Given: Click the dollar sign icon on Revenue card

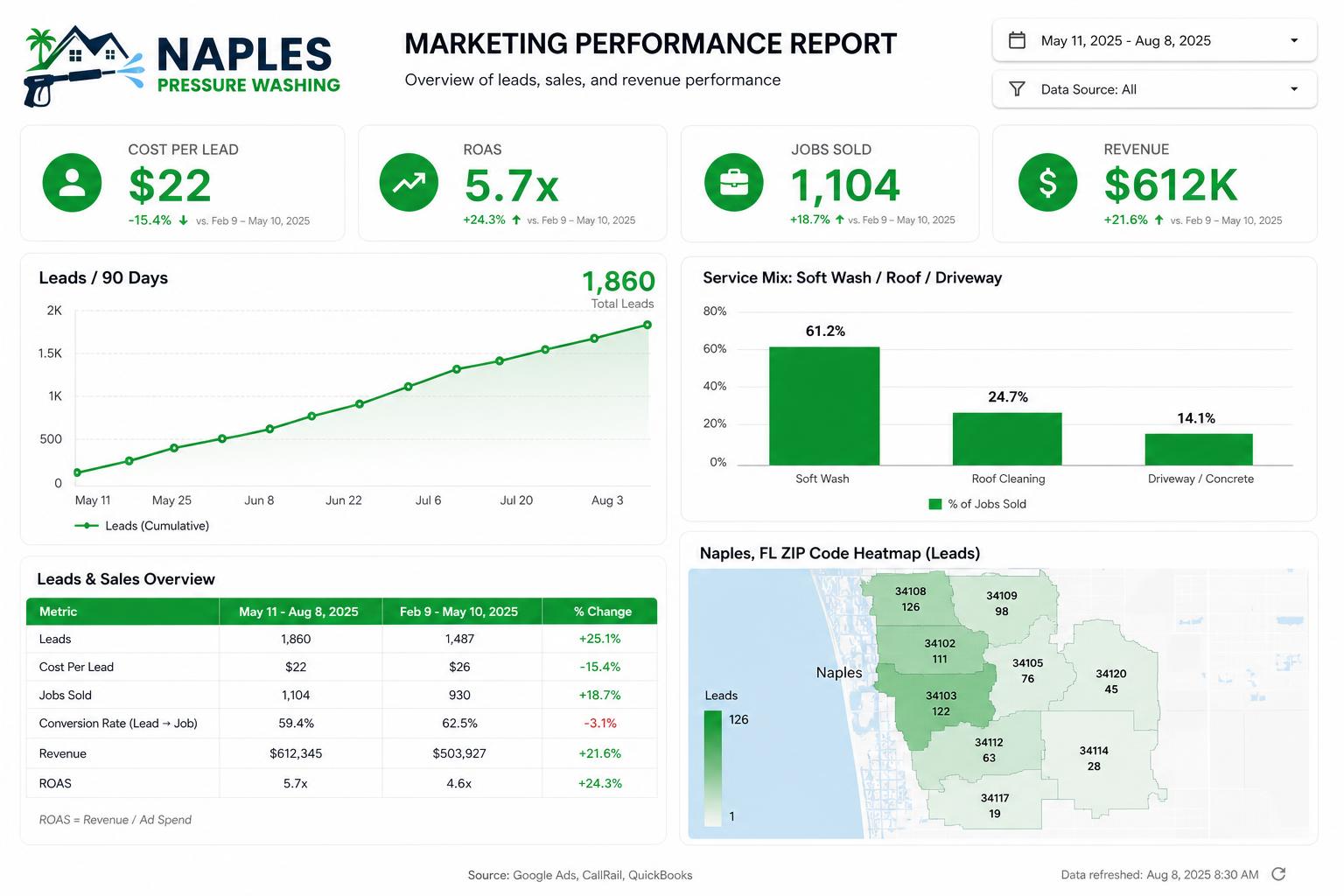Looking at the screenshot, I should coord(1047,183).
